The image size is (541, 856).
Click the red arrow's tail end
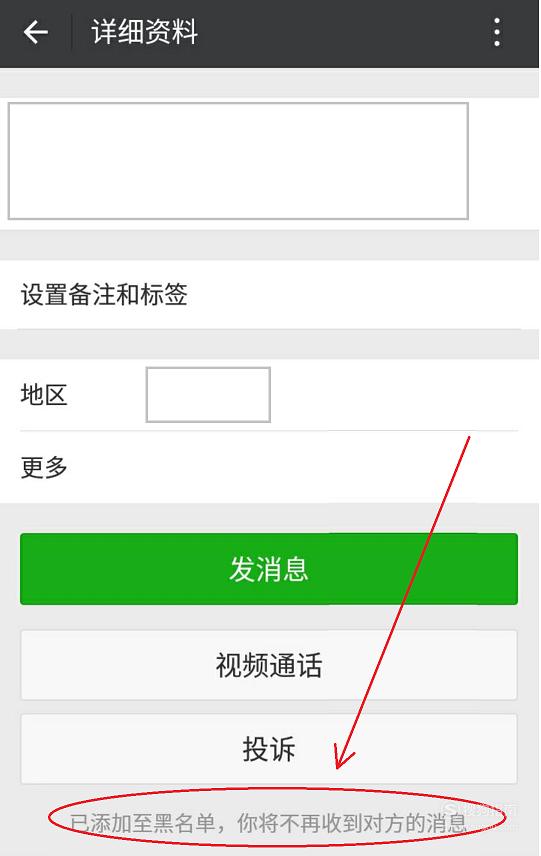point(467,440)
